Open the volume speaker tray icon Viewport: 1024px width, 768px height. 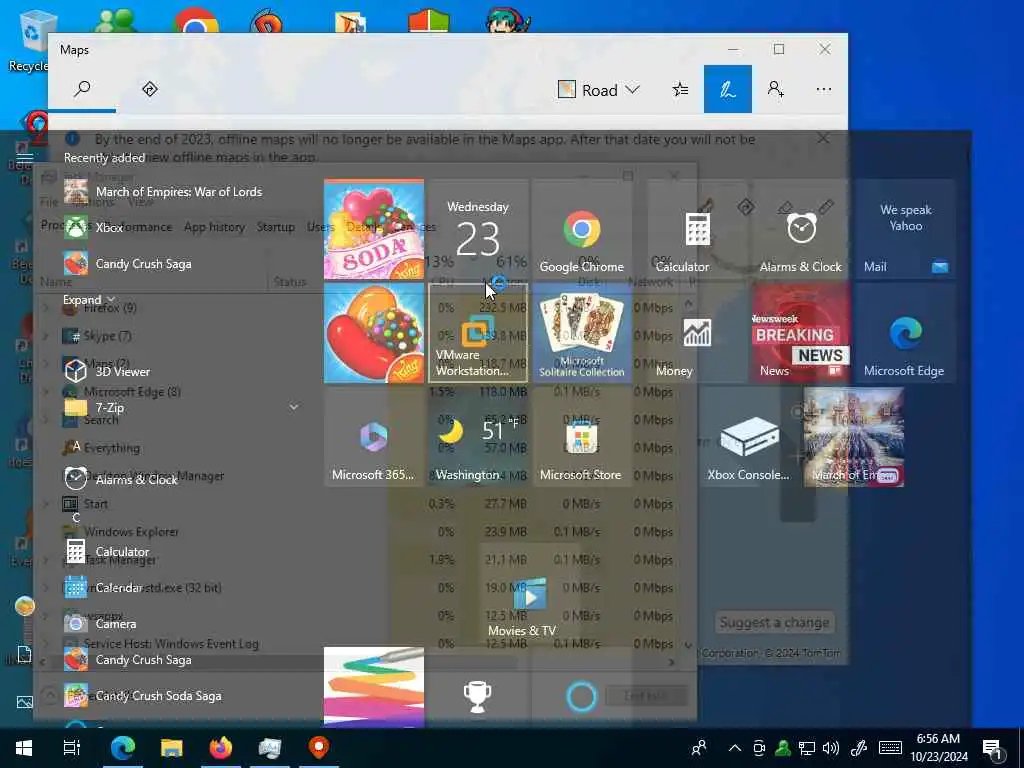831,748
